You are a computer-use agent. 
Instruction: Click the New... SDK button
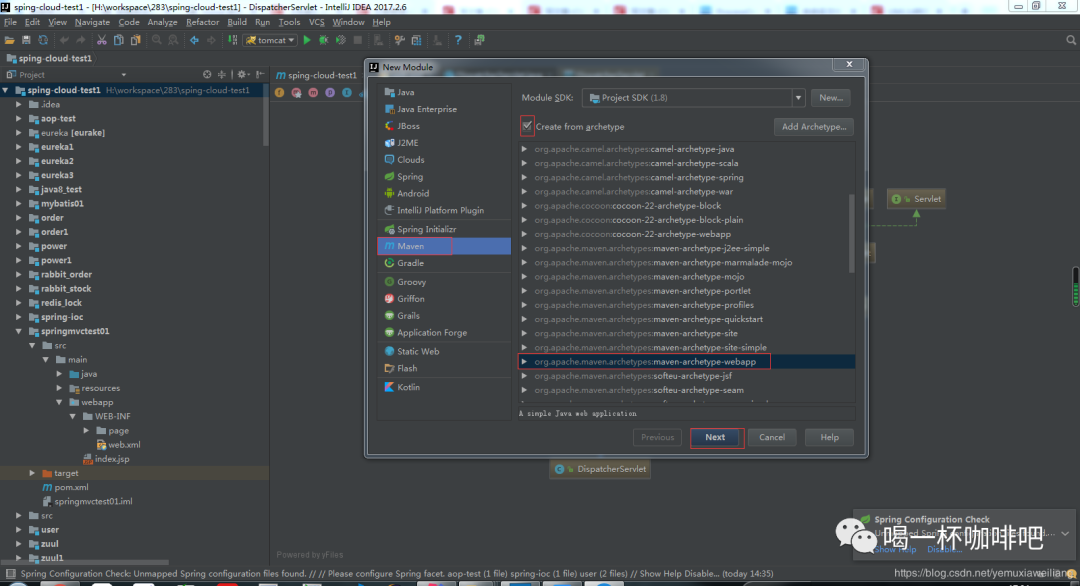831,98
